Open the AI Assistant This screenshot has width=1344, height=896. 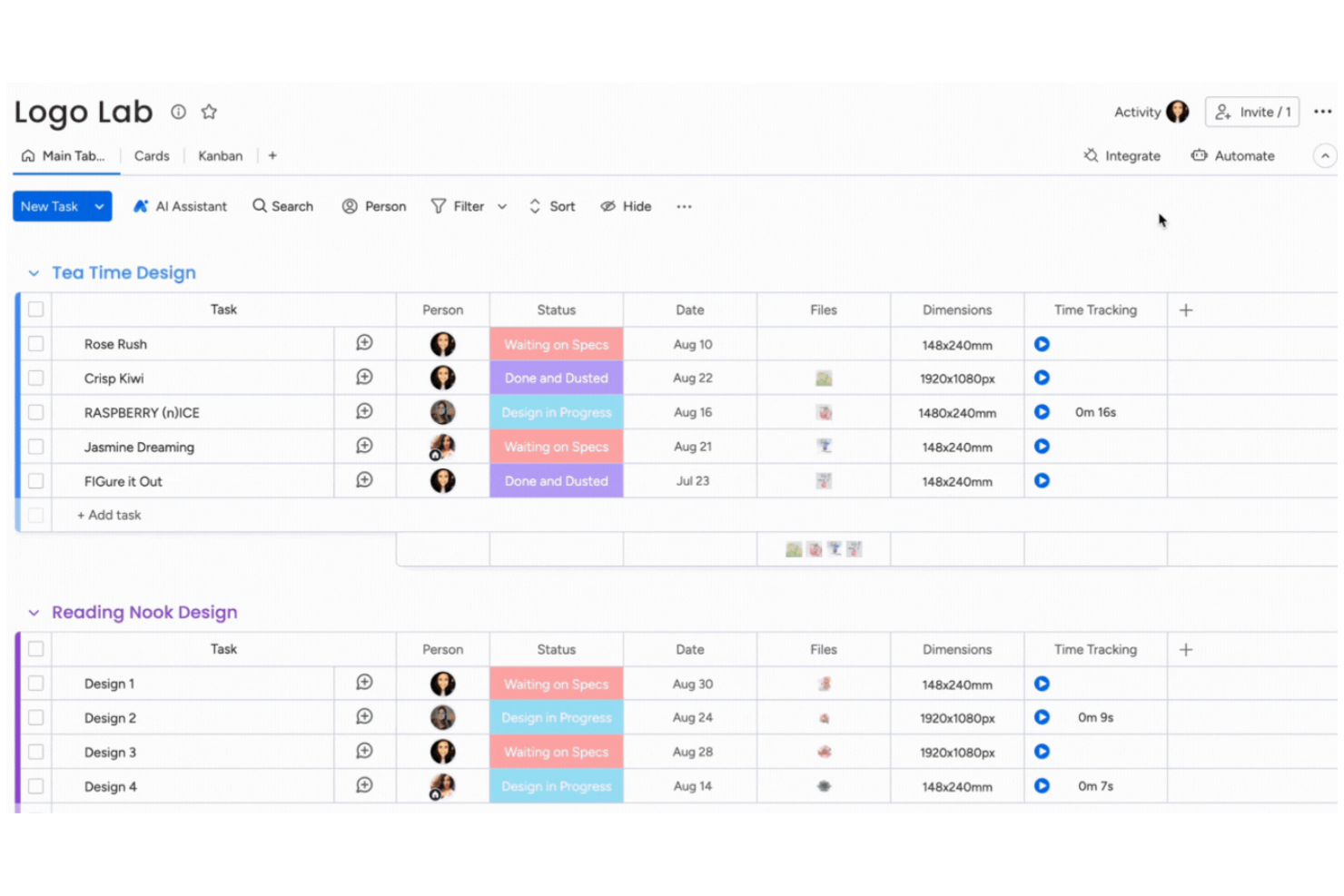180,206
